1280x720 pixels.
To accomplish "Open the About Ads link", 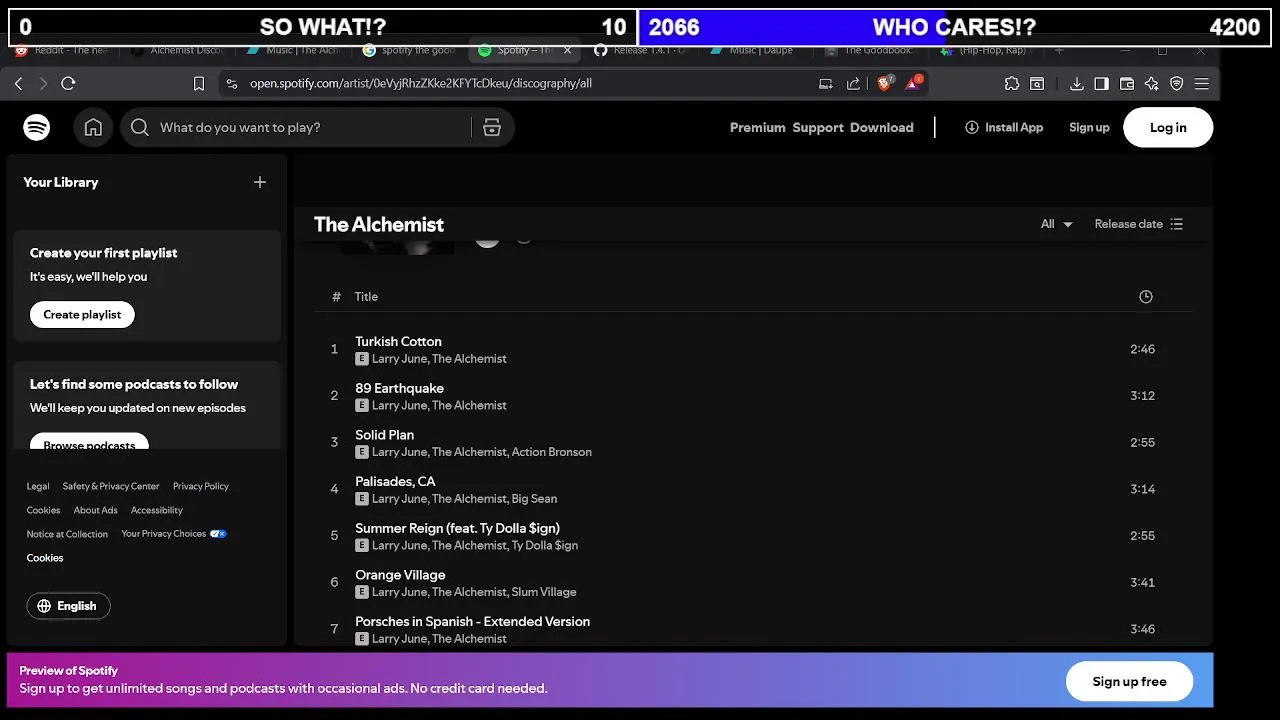I will pos(95,510).
